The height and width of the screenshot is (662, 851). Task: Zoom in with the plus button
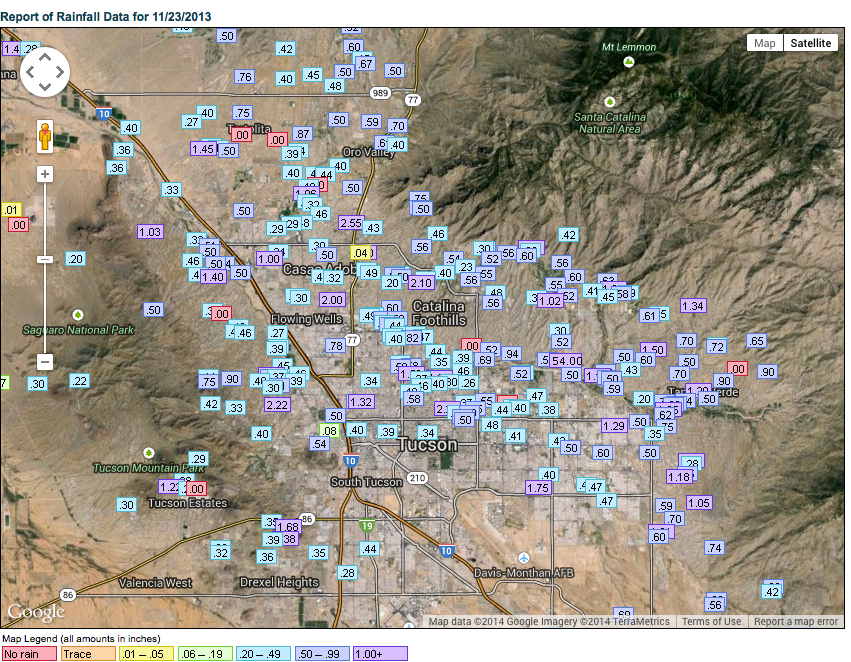(45, 174)
